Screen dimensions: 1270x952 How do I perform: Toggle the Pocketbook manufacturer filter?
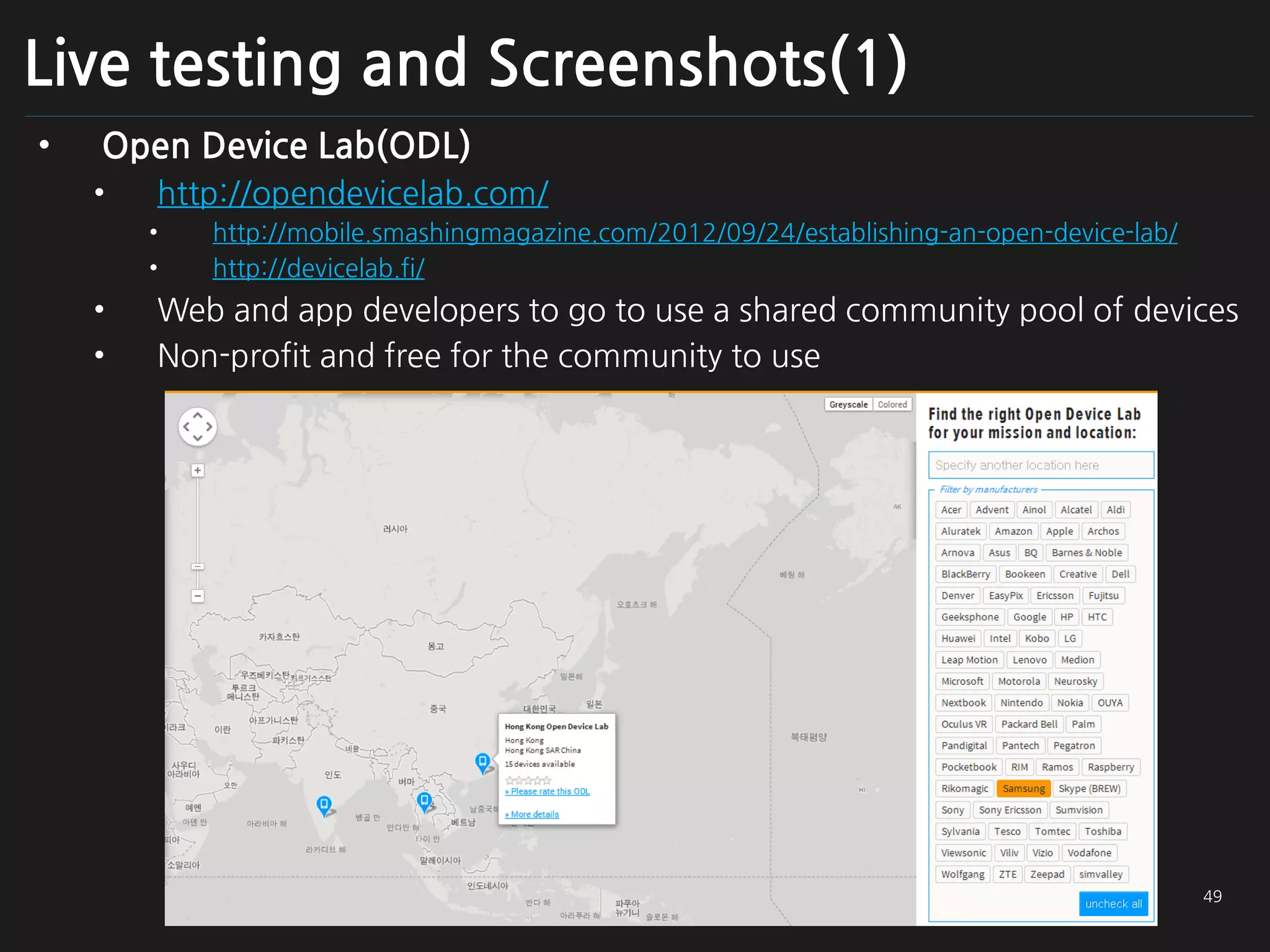click(x=969, y=767)
